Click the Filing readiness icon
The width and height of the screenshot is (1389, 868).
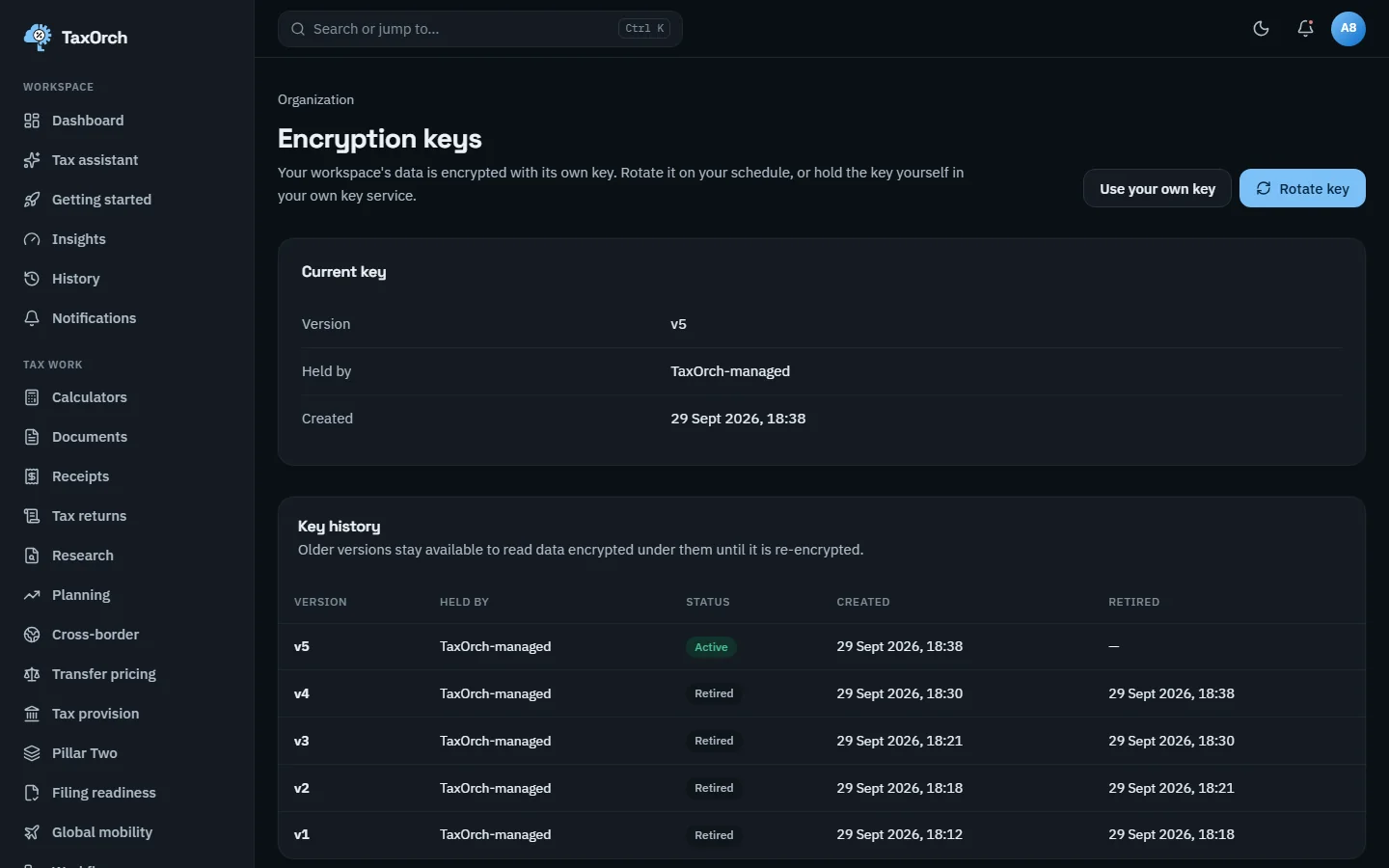32,793
